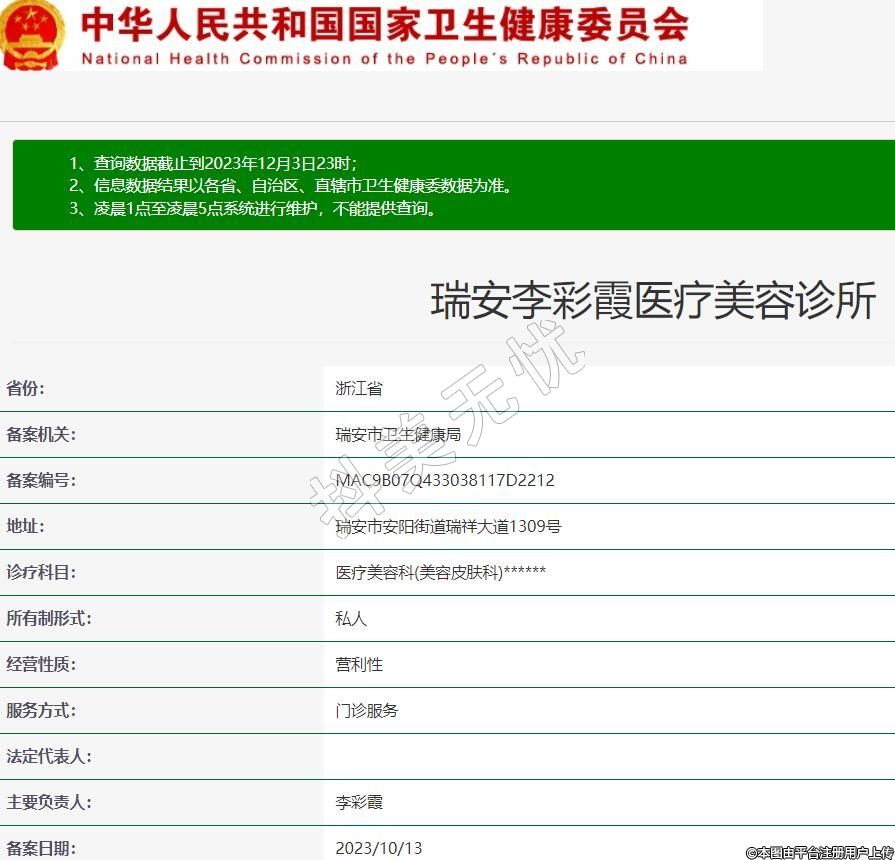The image size is (895, 860).
Task: Click the filing date 2023/10/13
Action: click(x=379, y=848)
